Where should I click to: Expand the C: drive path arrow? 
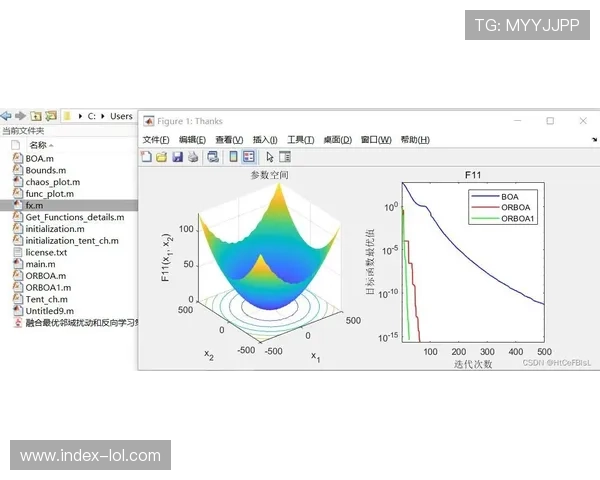[80, 116]
